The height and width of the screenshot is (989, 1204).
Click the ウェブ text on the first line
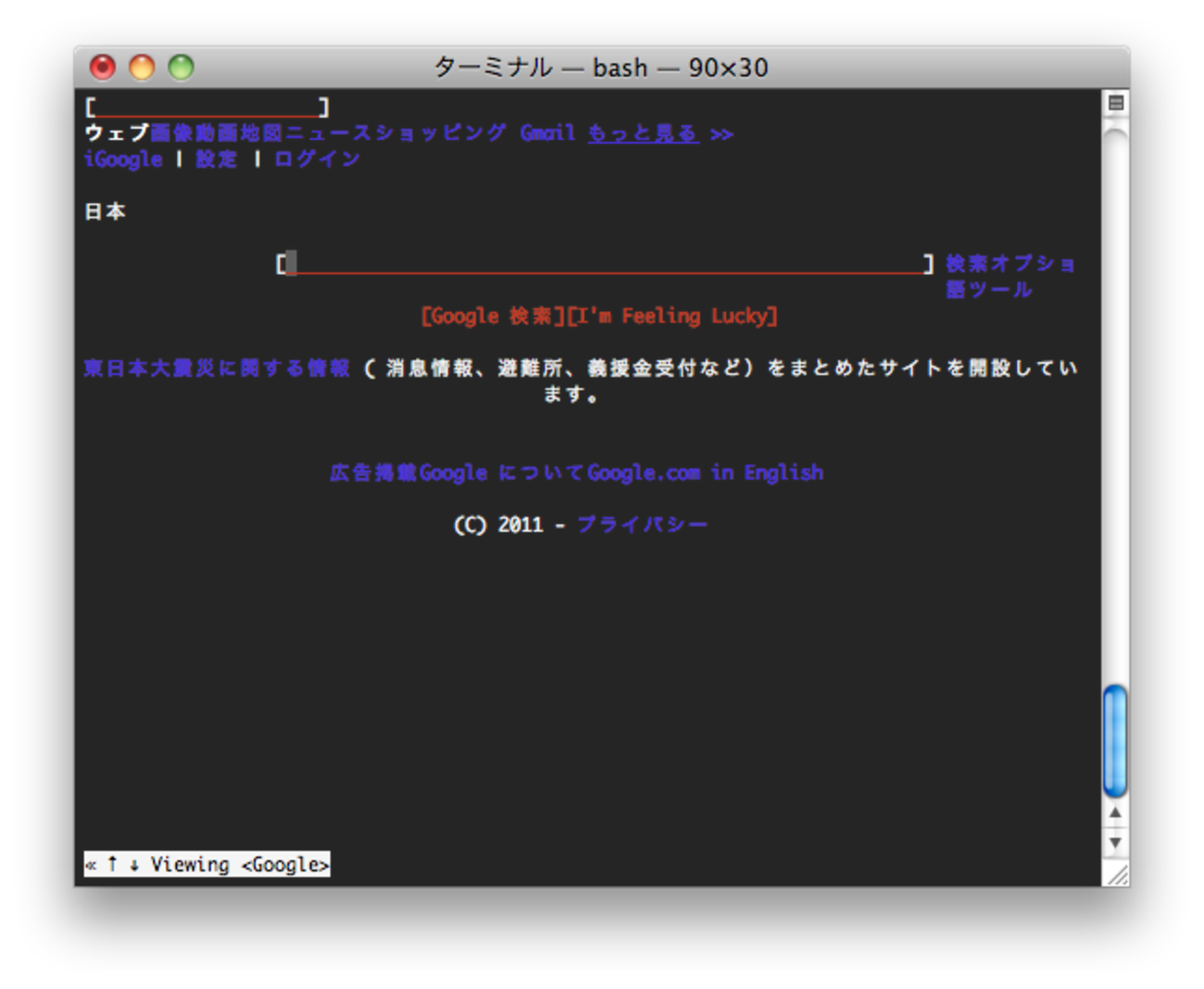click(x=118, y=133)
